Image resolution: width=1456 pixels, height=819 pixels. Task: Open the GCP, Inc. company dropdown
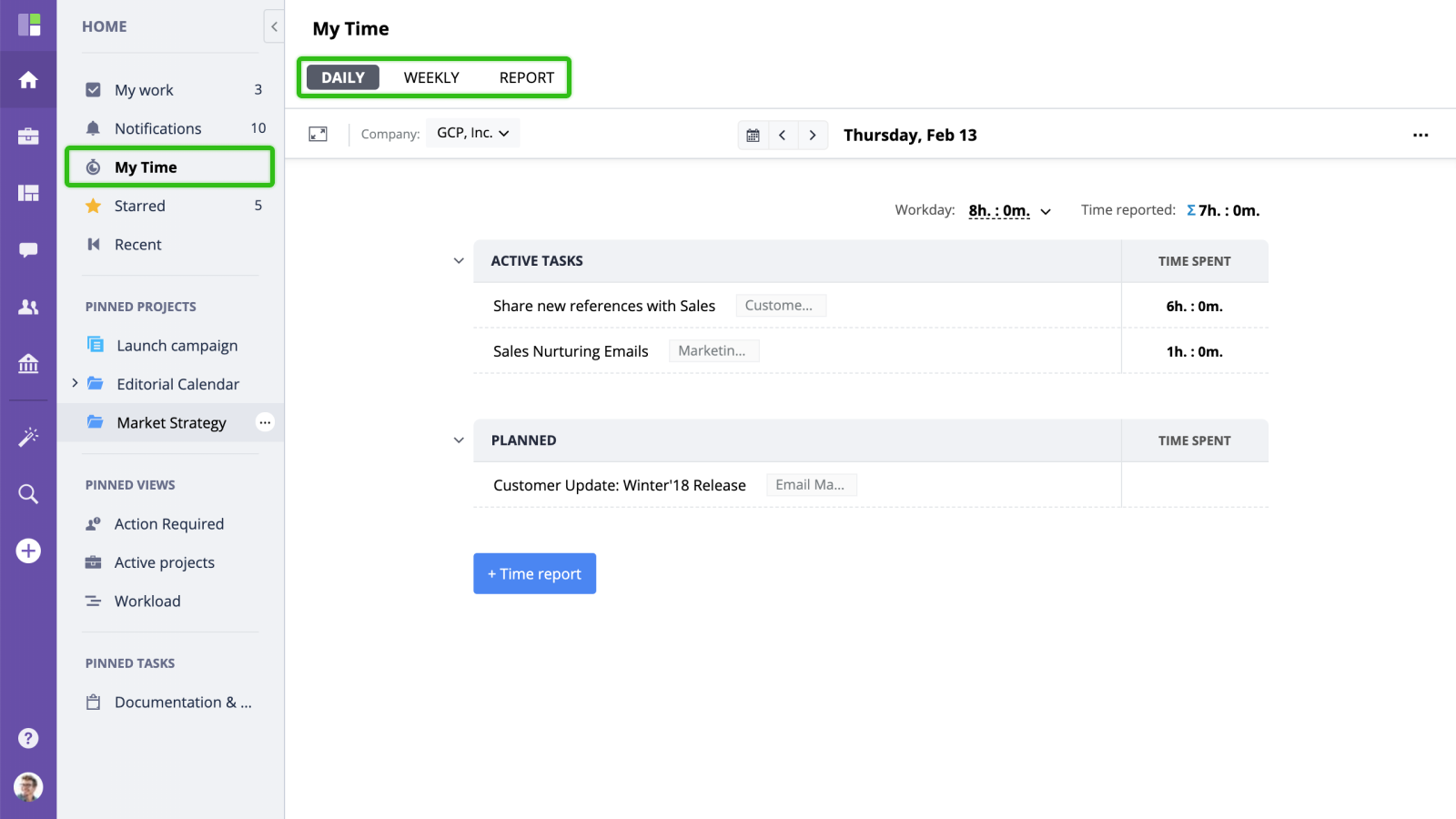pos(472,133)
